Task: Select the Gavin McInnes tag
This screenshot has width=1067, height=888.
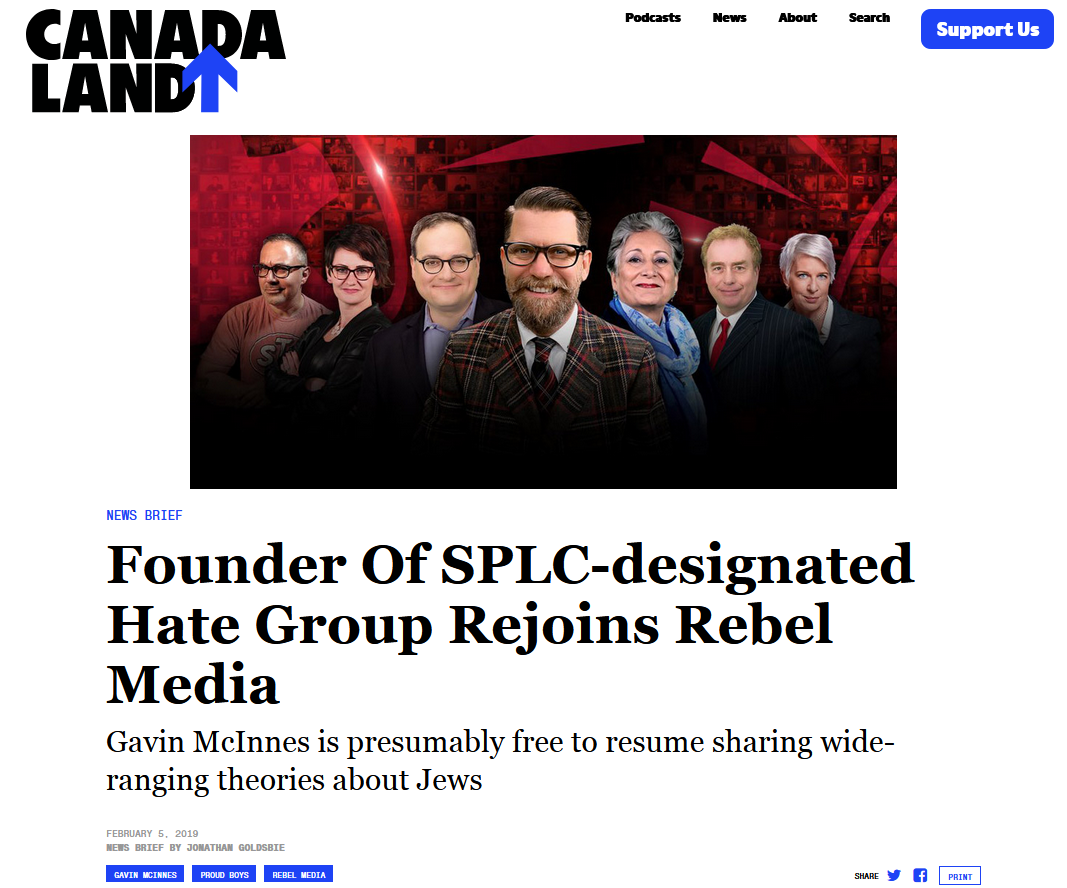Action: pyautogui.click(x=145, y=874)
